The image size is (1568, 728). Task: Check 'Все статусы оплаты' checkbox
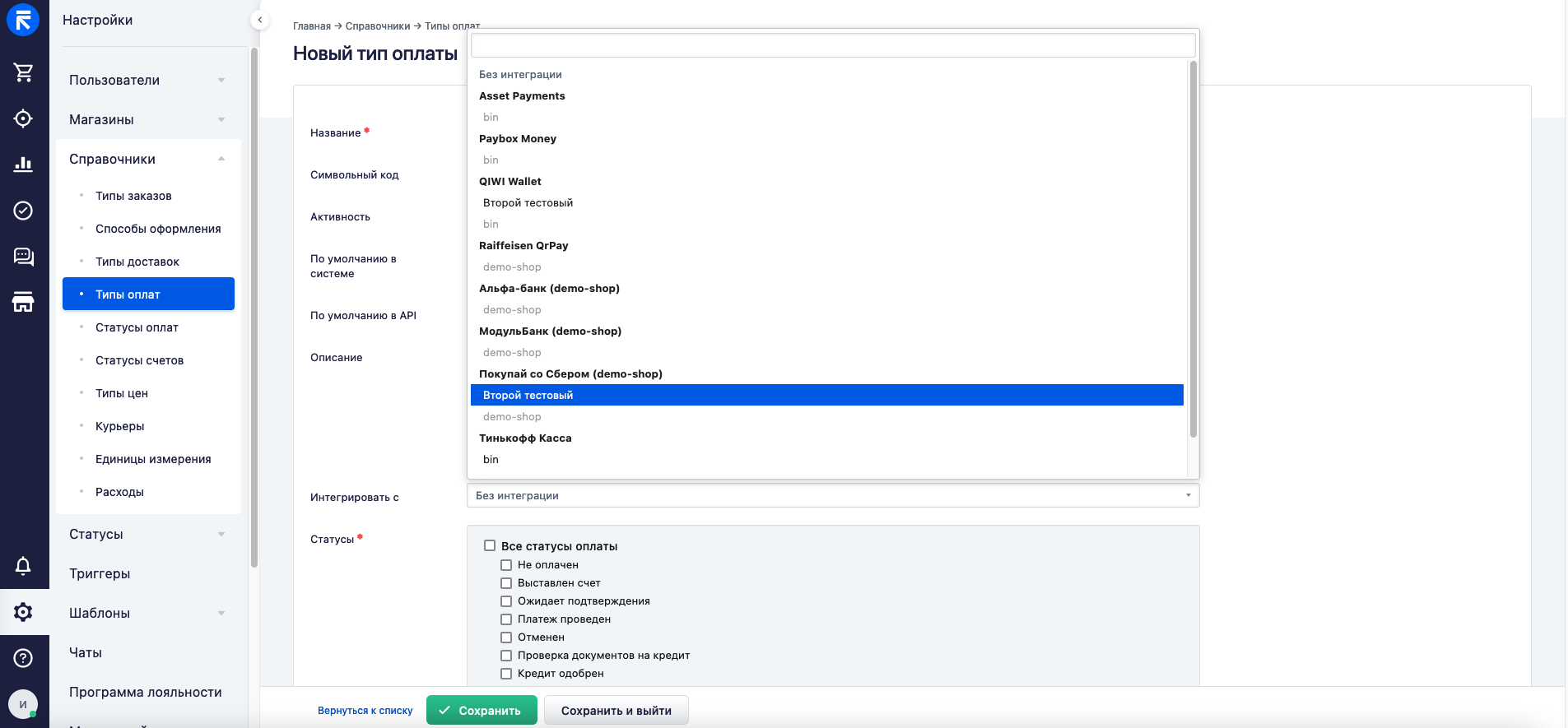click(490, 545)
